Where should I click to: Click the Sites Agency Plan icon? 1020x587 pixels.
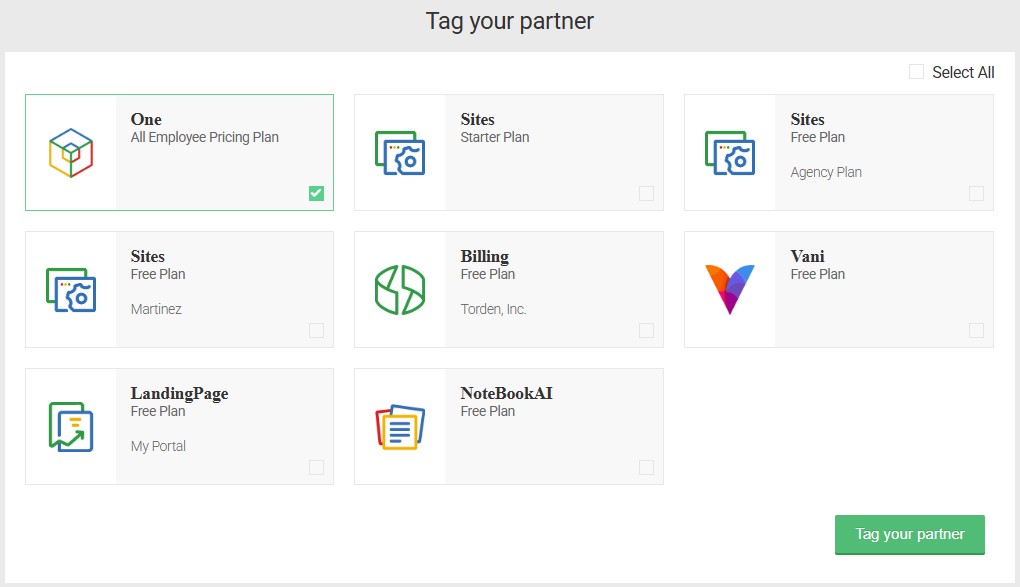pos(730,153)
